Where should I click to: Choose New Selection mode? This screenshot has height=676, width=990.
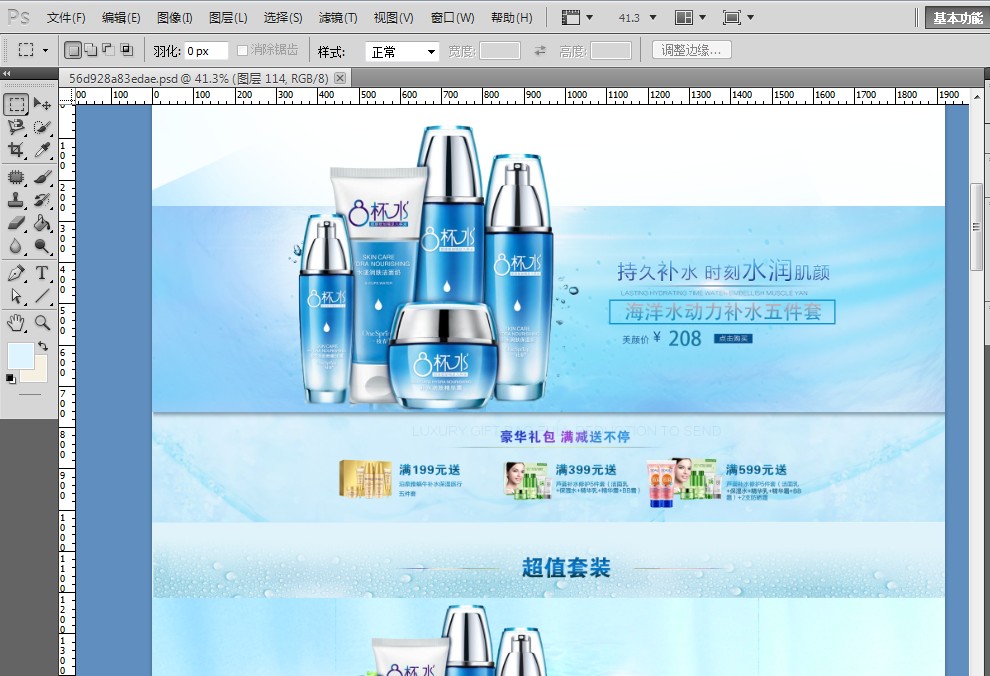(x=73, y=50)
